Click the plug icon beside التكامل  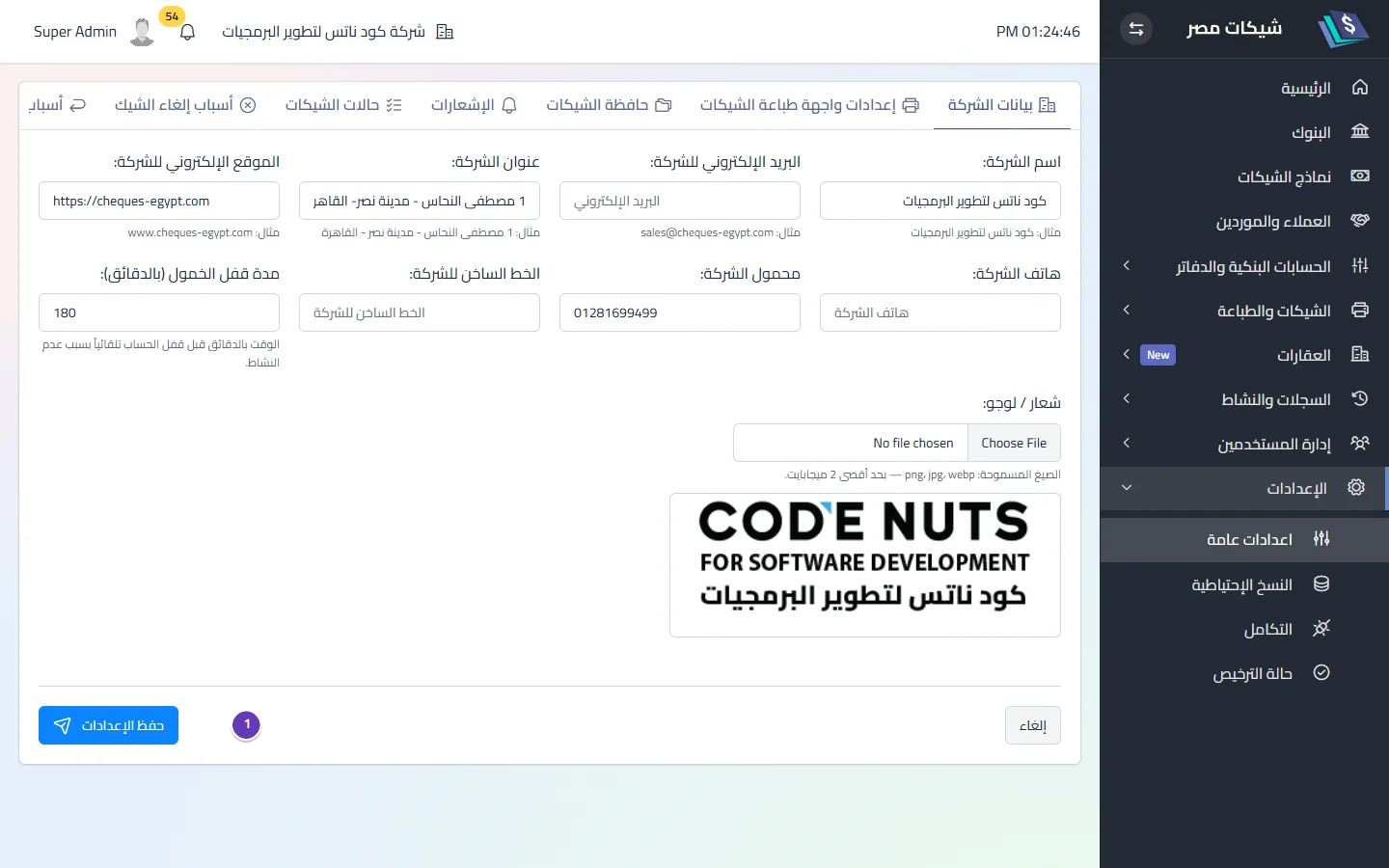(x=1321, y=628)
